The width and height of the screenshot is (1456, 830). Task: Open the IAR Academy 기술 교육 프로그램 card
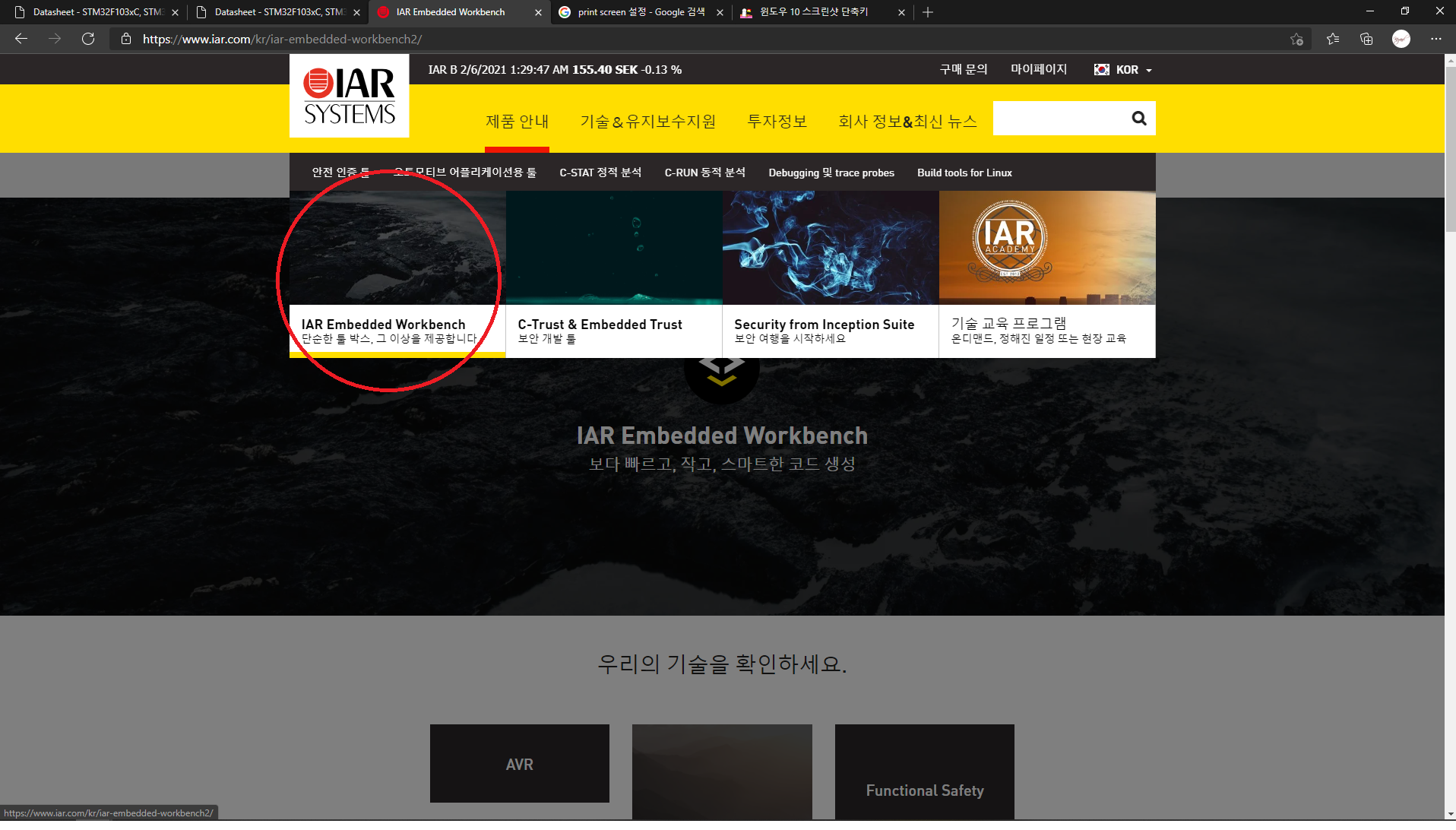pos(1047,274)
